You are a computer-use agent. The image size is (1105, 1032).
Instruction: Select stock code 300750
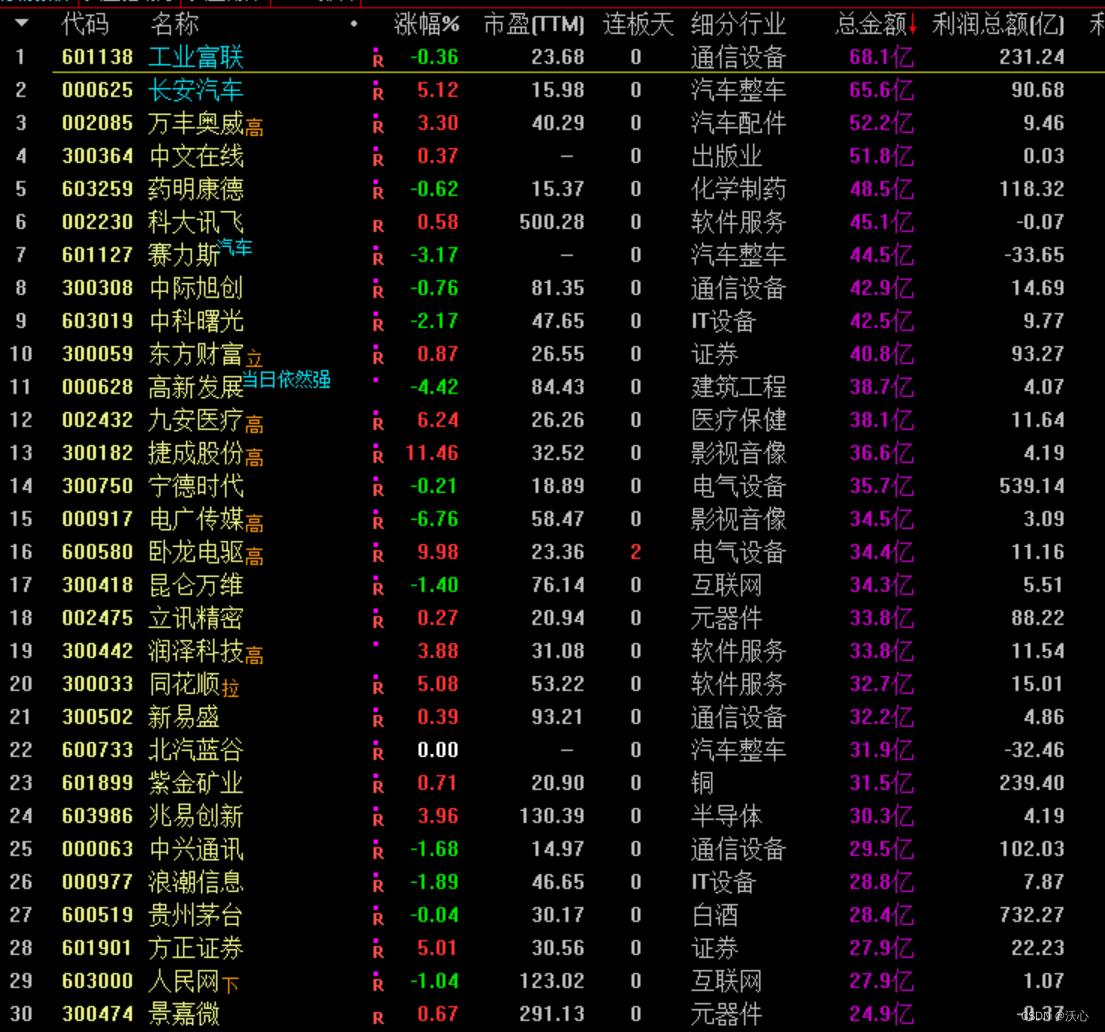click(97, 486)
